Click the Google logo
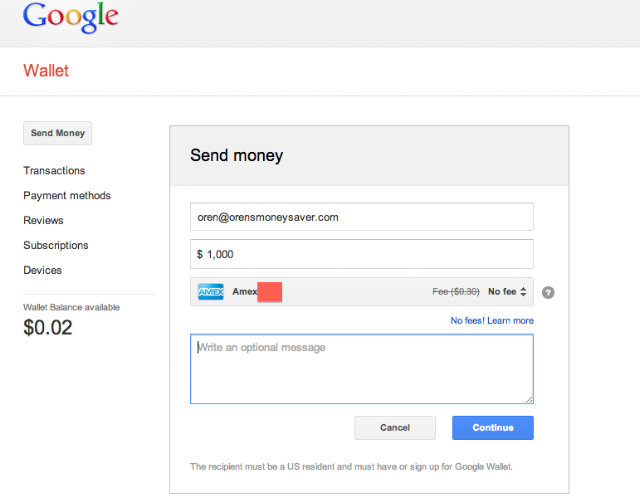The image size is (640, 503). pos(71,17)
